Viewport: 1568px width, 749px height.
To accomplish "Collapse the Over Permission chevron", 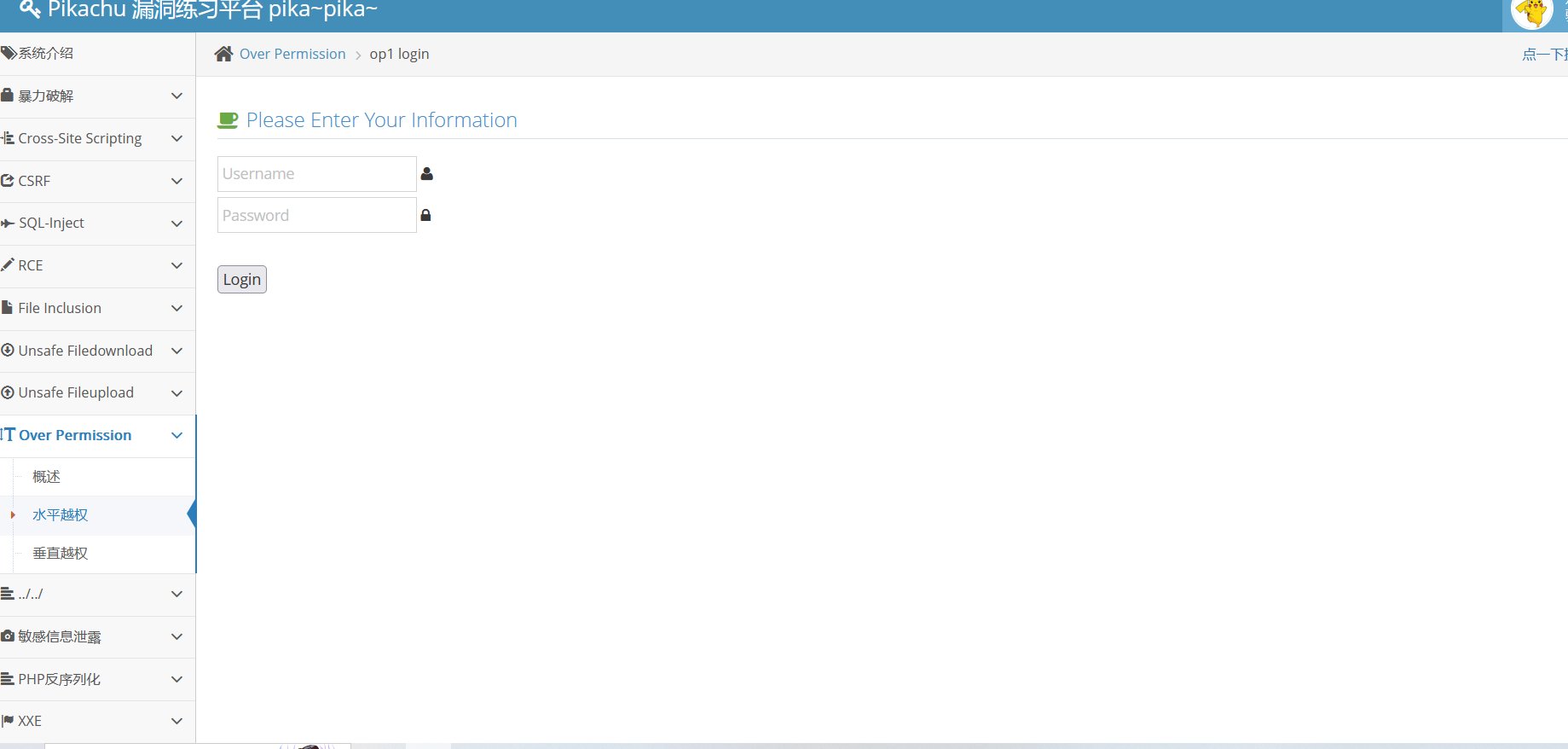I will pos(176,435).
